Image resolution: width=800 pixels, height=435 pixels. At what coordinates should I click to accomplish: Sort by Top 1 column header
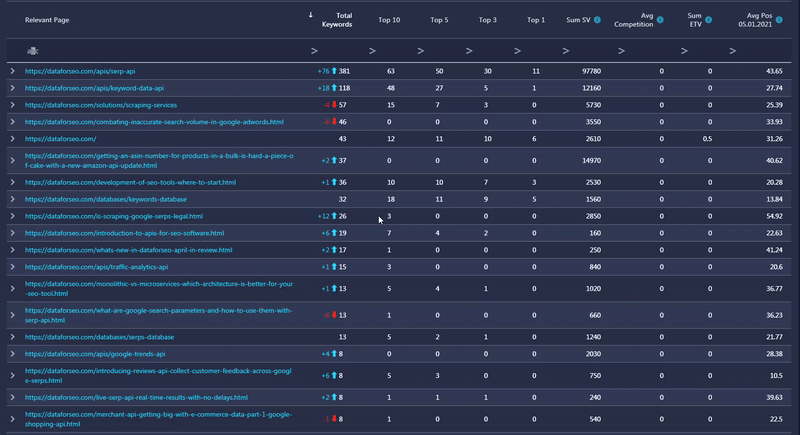536,20
